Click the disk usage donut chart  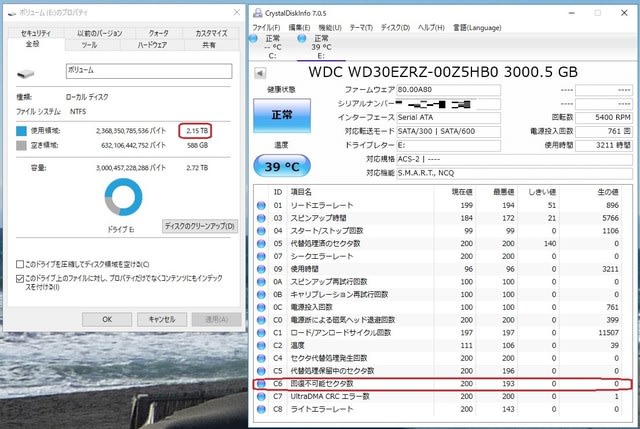click(x=123, y=197)
